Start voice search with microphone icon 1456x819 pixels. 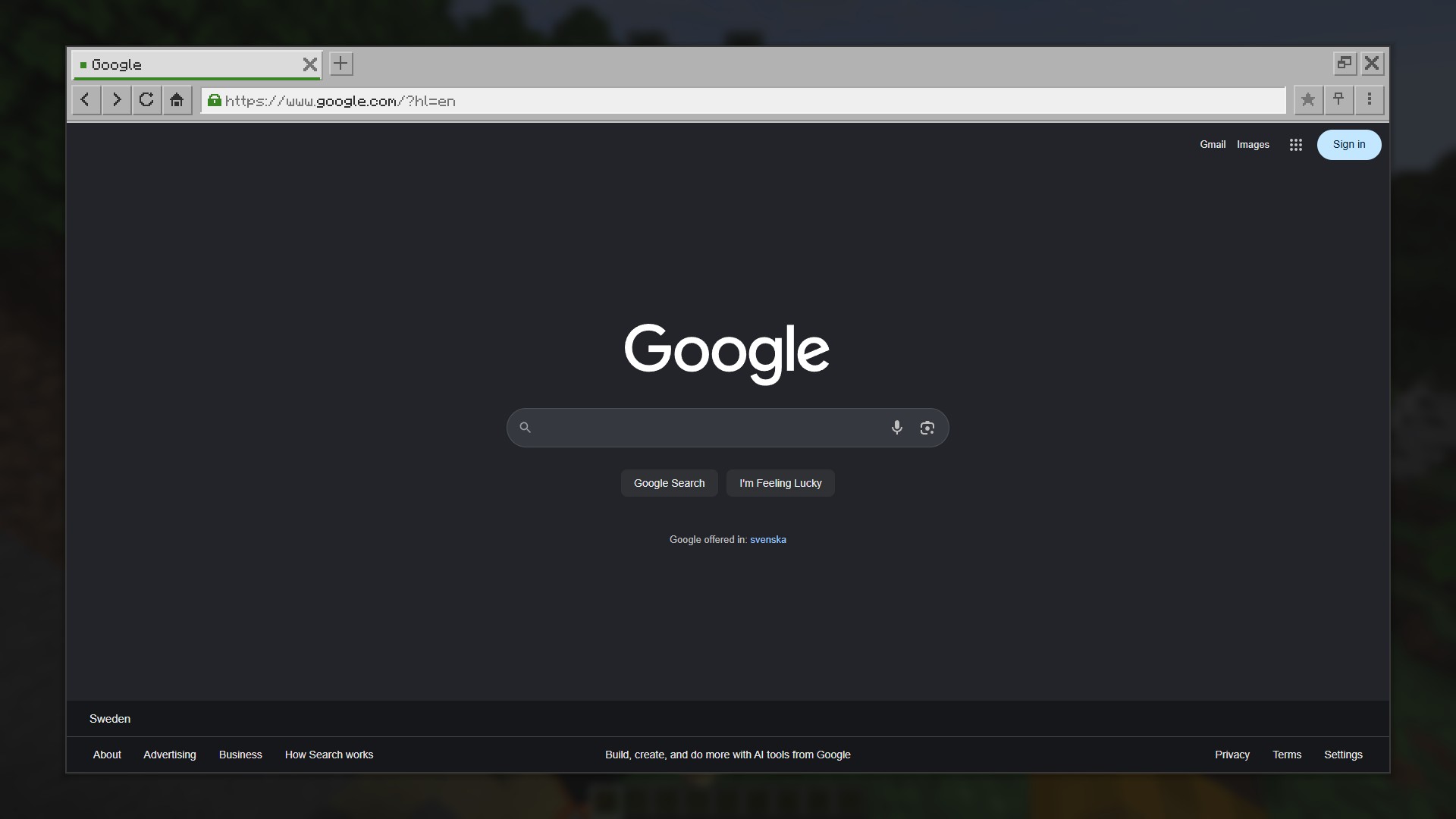(897, 428)
